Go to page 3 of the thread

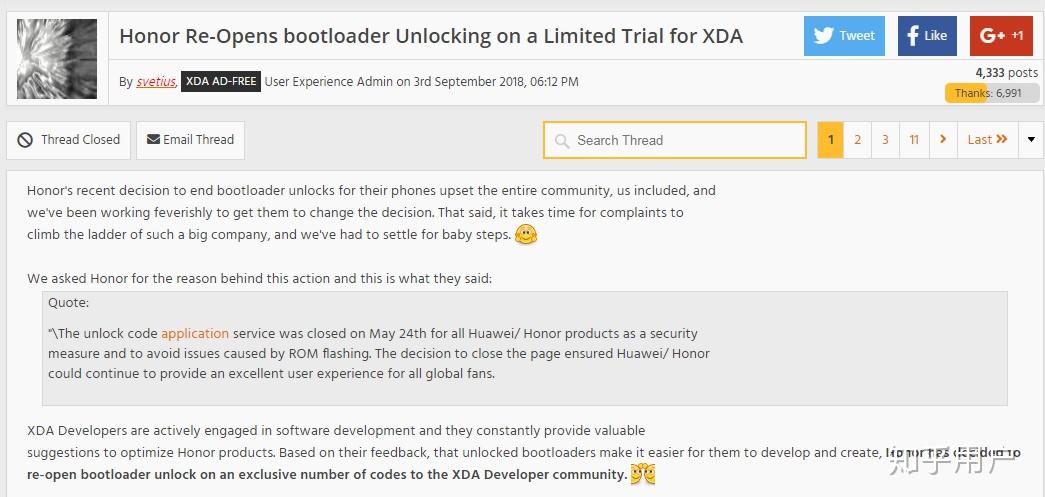[x=885, y=140]
